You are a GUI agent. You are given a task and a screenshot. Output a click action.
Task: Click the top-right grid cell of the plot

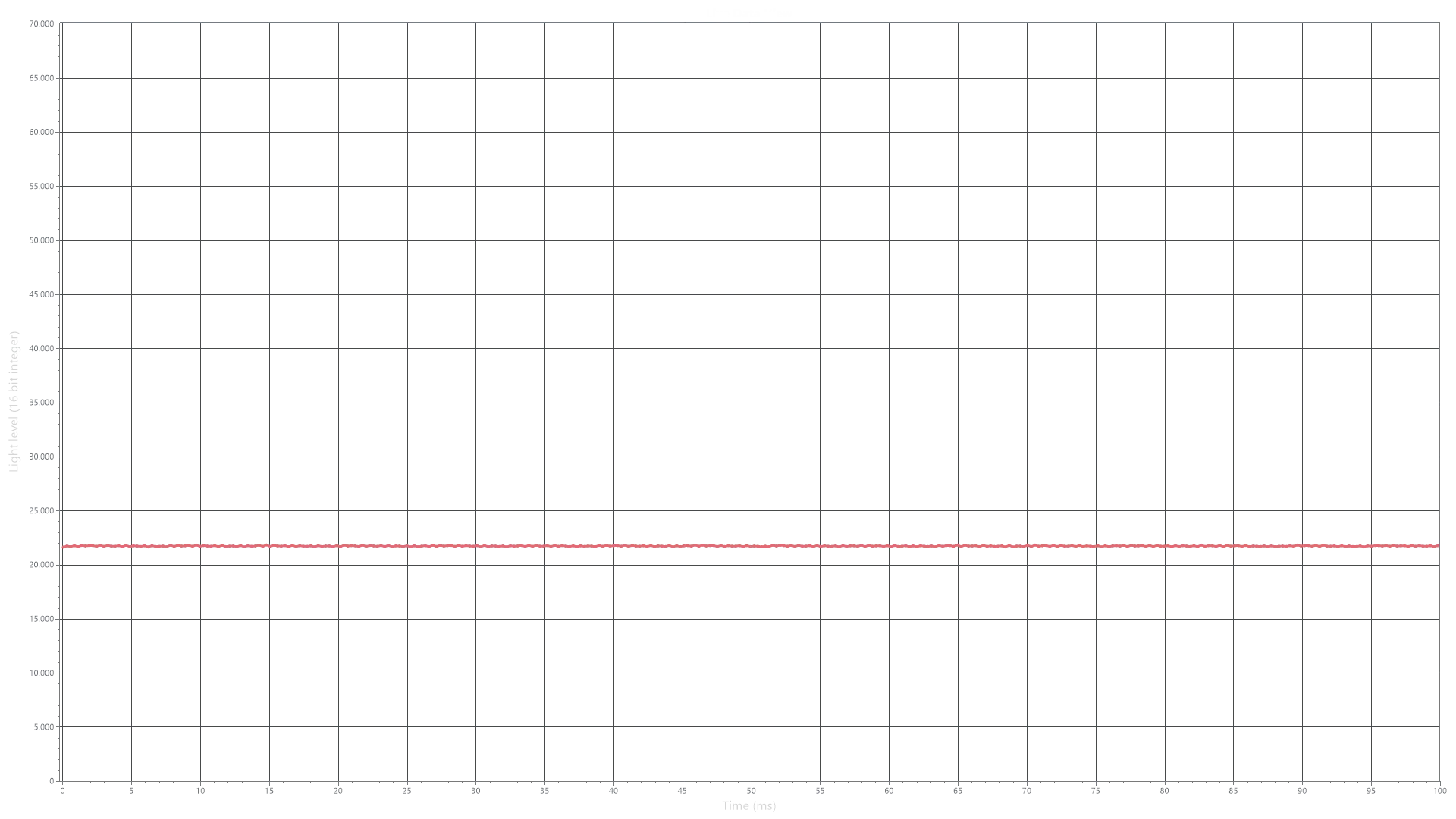tap(1407, 49)
